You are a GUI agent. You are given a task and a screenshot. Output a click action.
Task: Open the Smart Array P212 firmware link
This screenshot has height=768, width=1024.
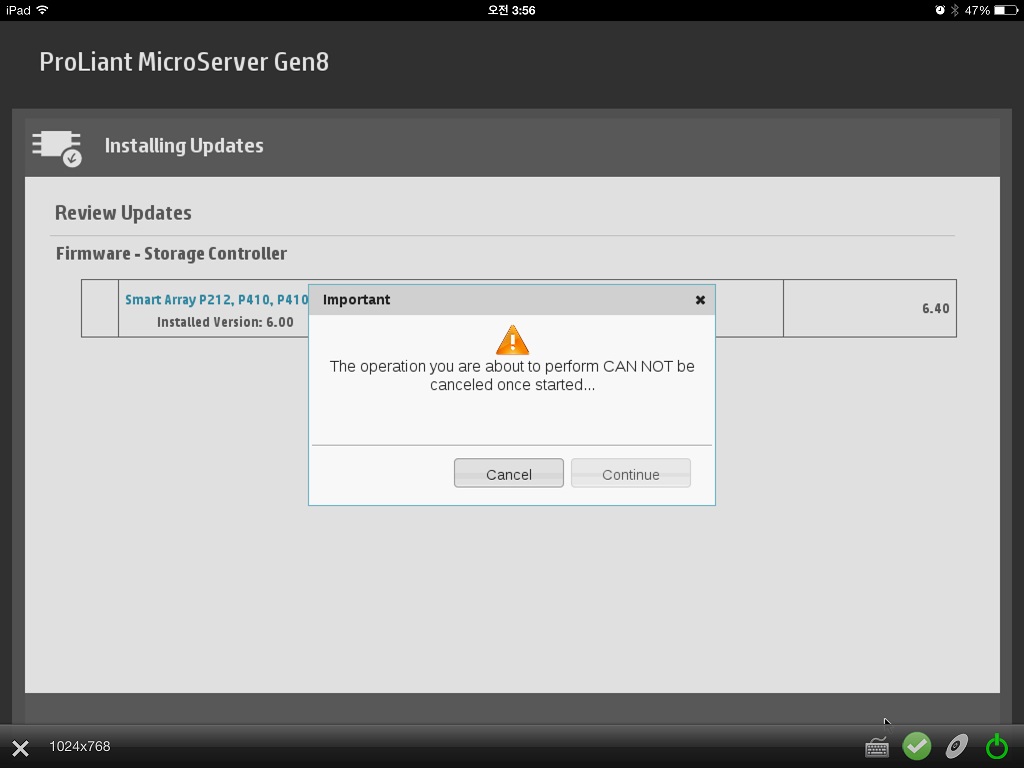pyautogui.click(x=216, y=299)
